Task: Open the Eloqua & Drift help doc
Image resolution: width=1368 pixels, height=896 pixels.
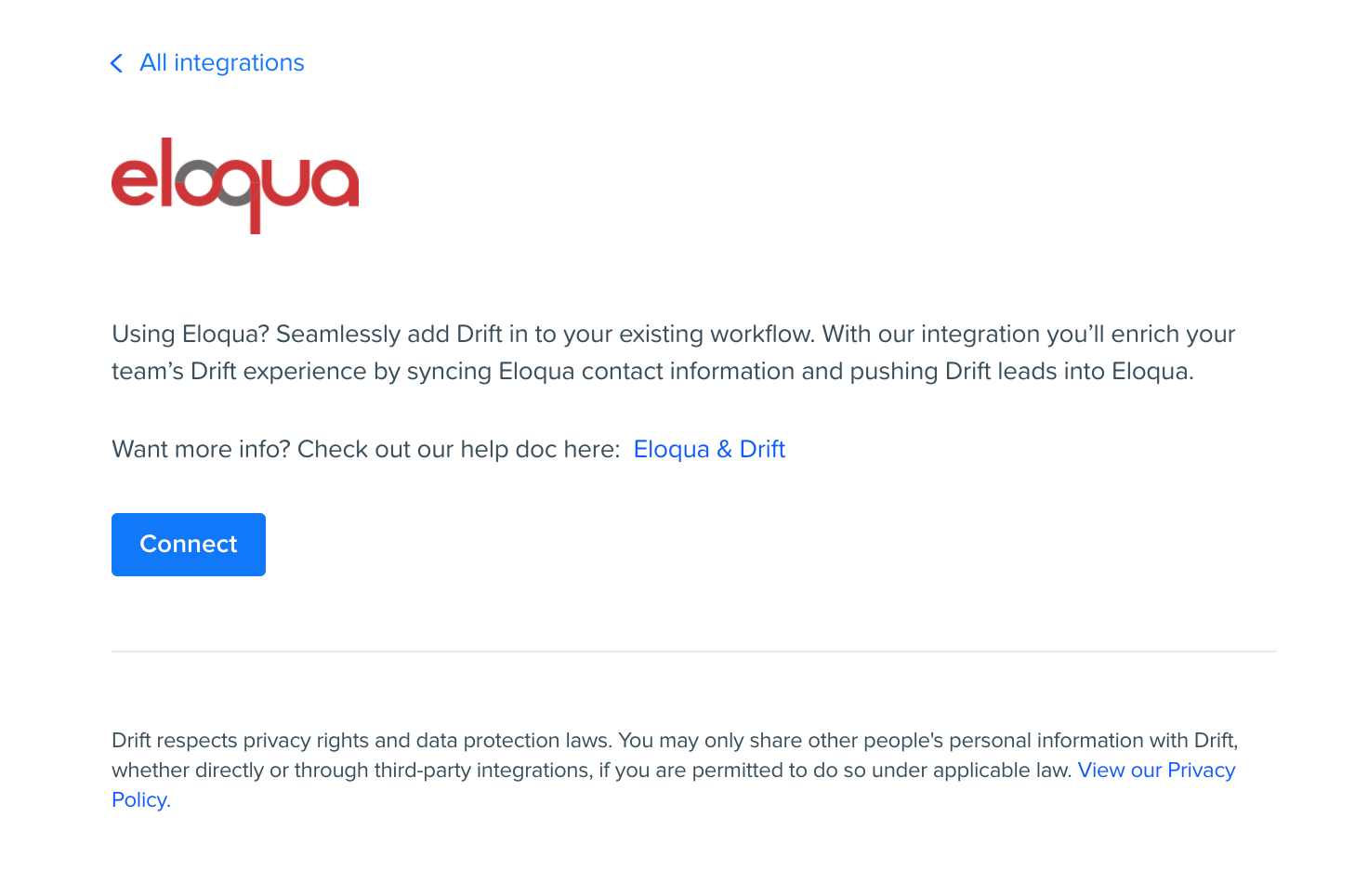Action: click(x=709, y=450)
